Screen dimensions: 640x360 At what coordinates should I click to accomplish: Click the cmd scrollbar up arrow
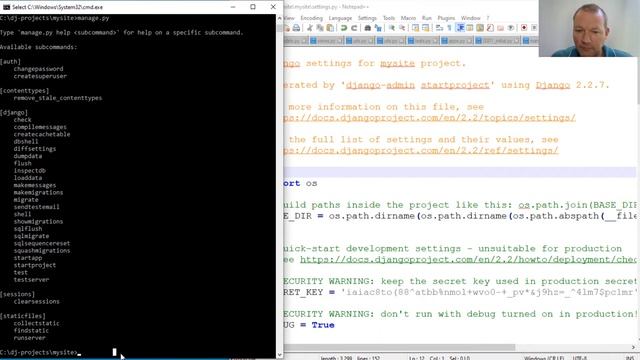[x=279, y=18]
